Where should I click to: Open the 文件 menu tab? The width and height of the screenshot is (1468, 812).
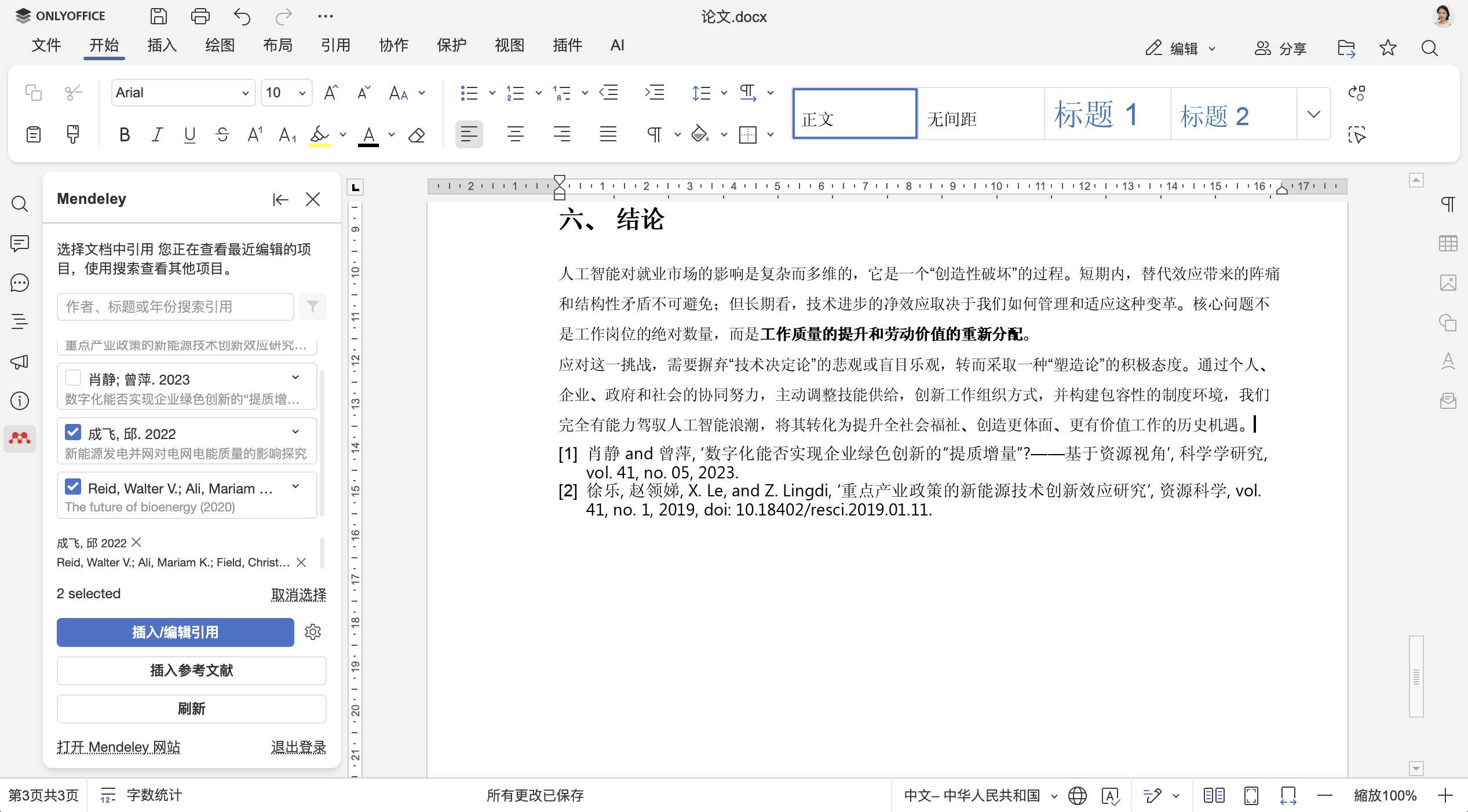point(46,45)
